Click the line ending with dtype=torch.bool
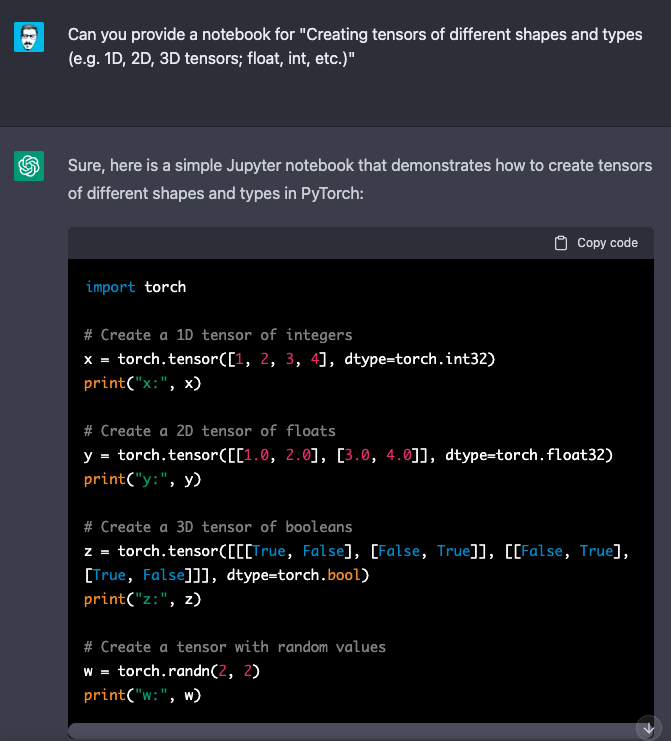The width and height of the screenshot is (671, 741). pyautogui.click(x=226, y=575)
